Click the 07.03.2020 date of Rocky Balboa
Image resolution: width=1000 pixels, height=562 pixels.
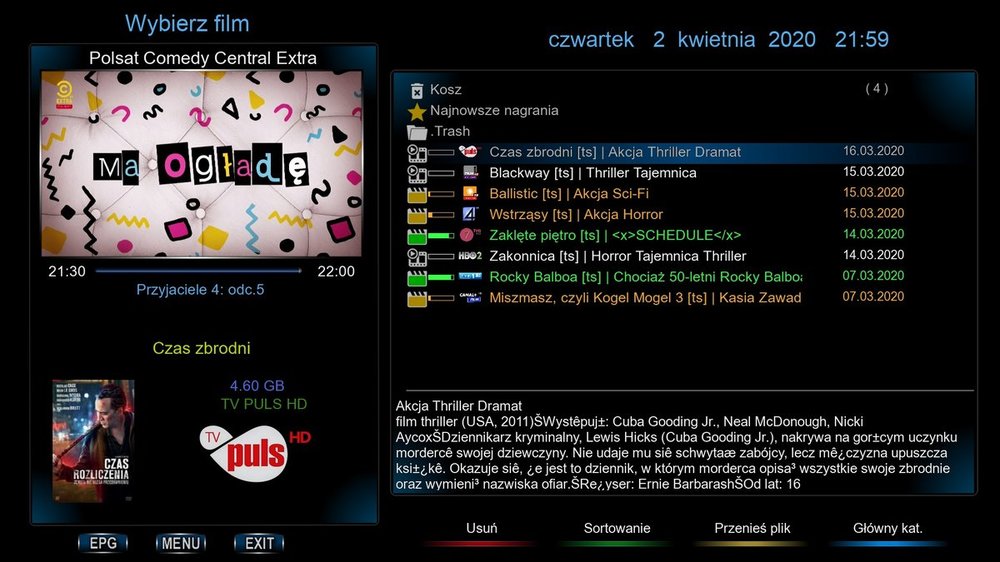[x=873, y=276]
